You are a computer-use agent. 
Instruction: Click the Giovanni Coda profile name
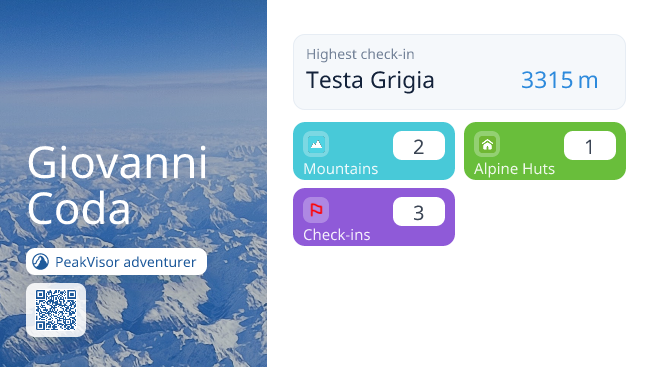pos(117,185)
